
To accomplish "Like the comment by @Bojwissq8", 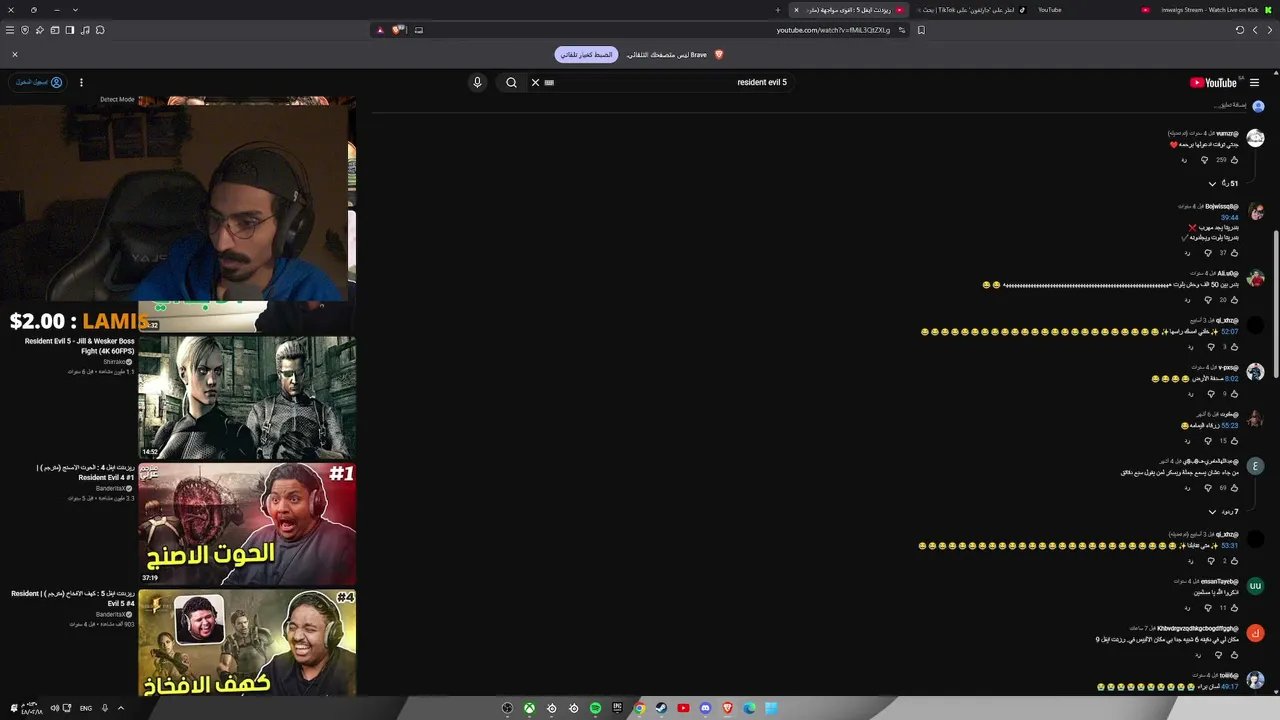I will (1234, 253).
